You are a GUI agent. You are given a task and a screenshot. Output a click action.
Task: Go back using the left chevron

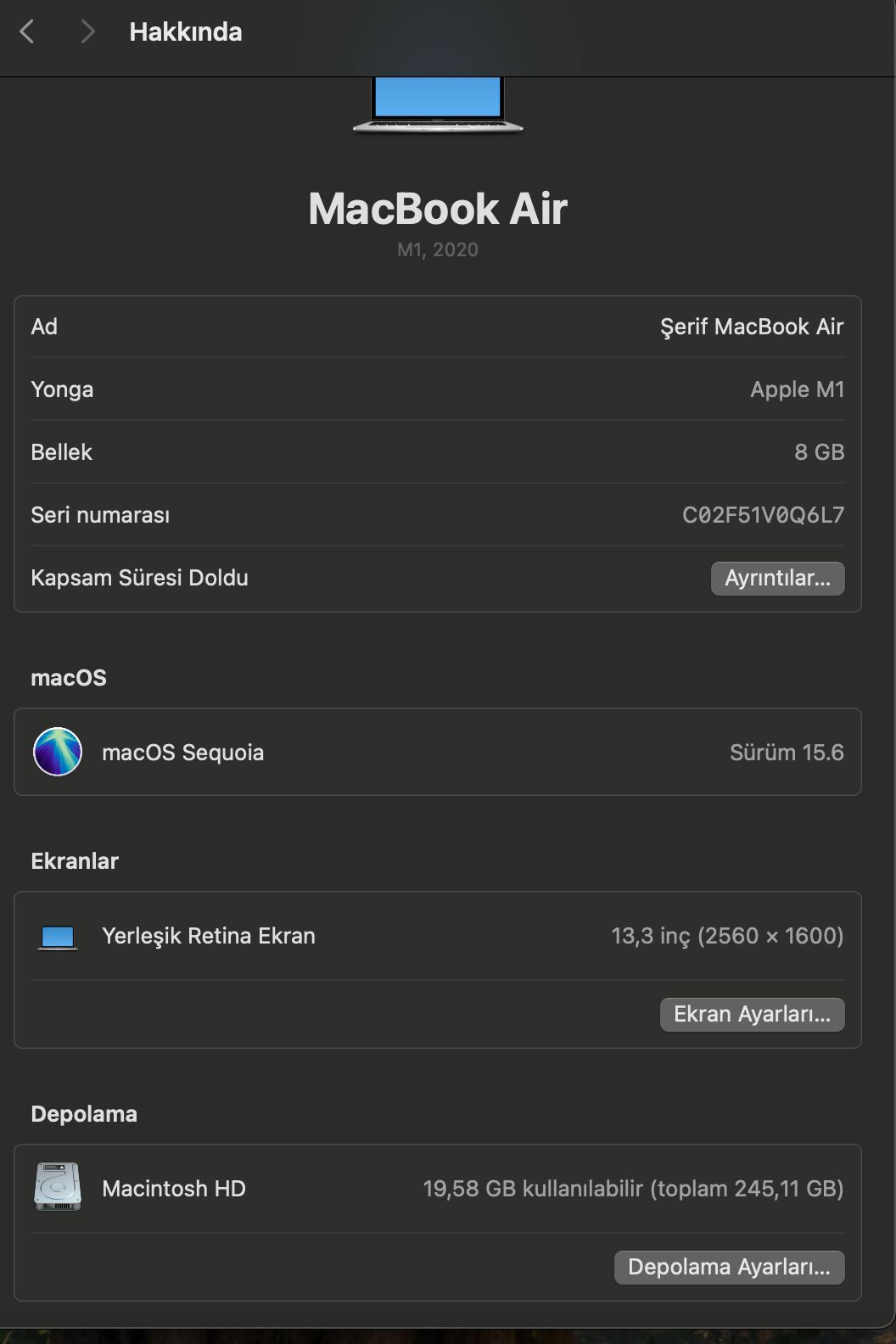(27, 32)
